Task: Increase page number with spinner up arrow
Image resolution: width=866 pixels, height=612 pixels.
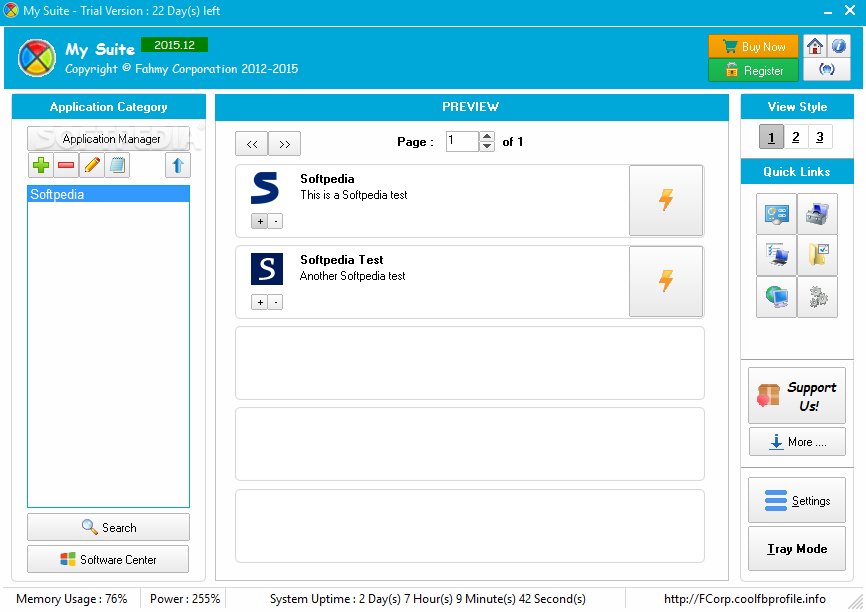Action: pyautogui.click(x=487, y=136)
